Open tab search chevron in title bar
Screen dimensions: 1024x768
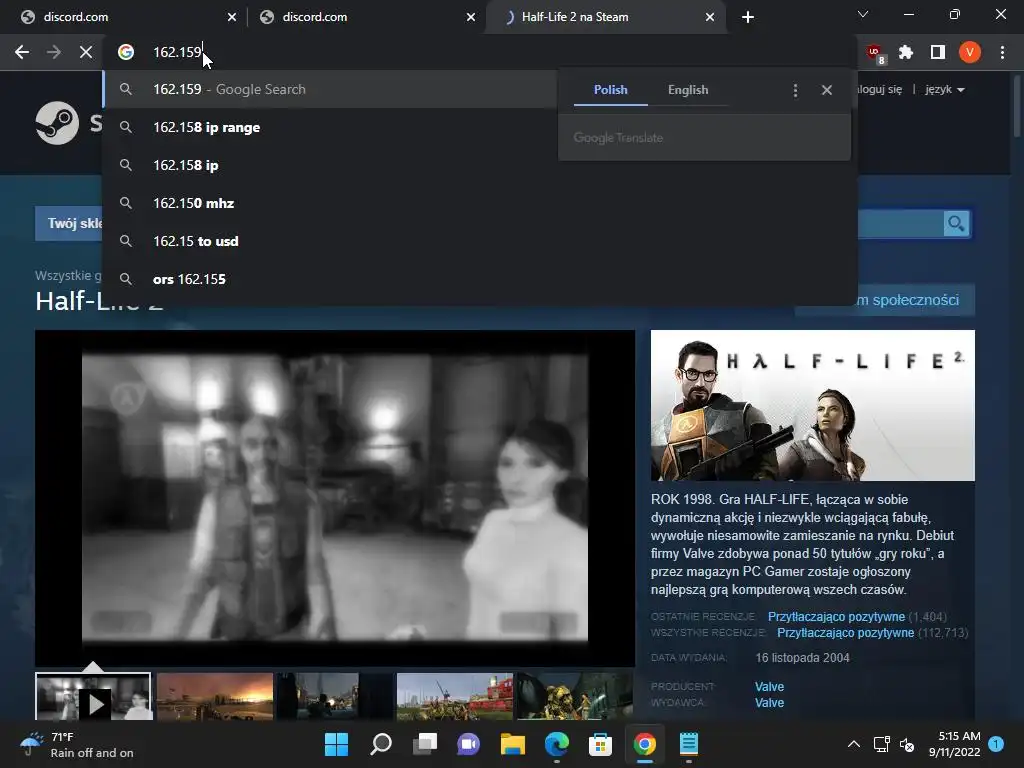pyautogui.click(x=863, y=14)
